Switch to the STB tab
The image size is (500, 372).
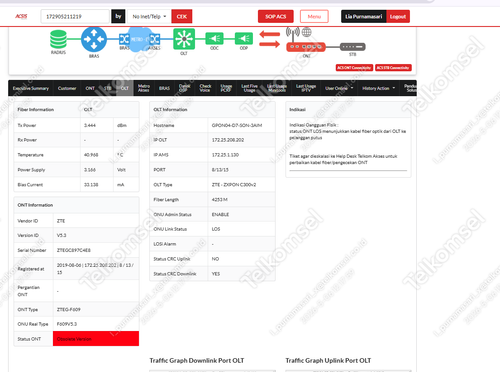[x=107, y=88]
